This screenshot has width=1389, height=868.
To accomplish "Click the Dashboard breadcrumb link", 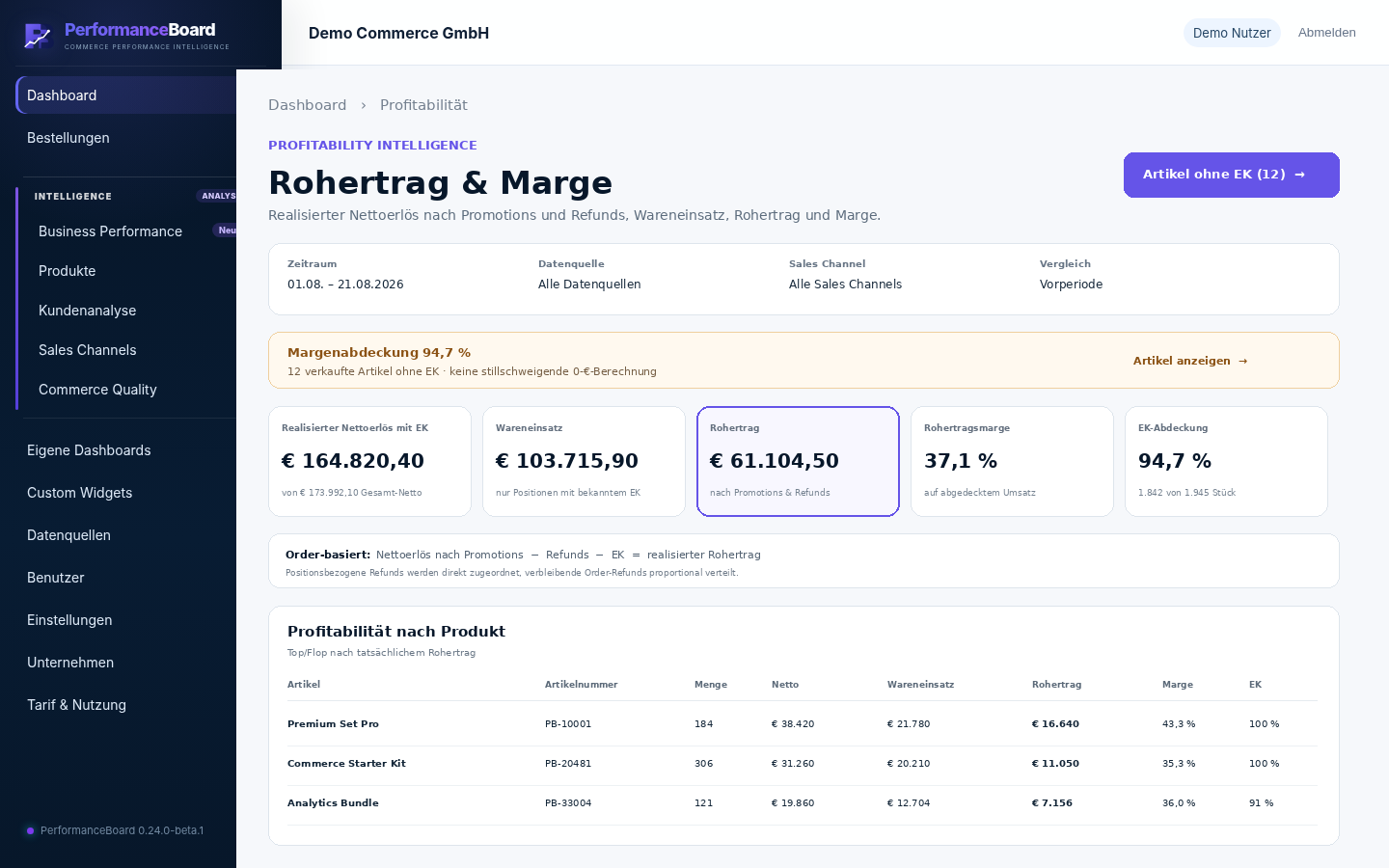I will coord(307,105).
